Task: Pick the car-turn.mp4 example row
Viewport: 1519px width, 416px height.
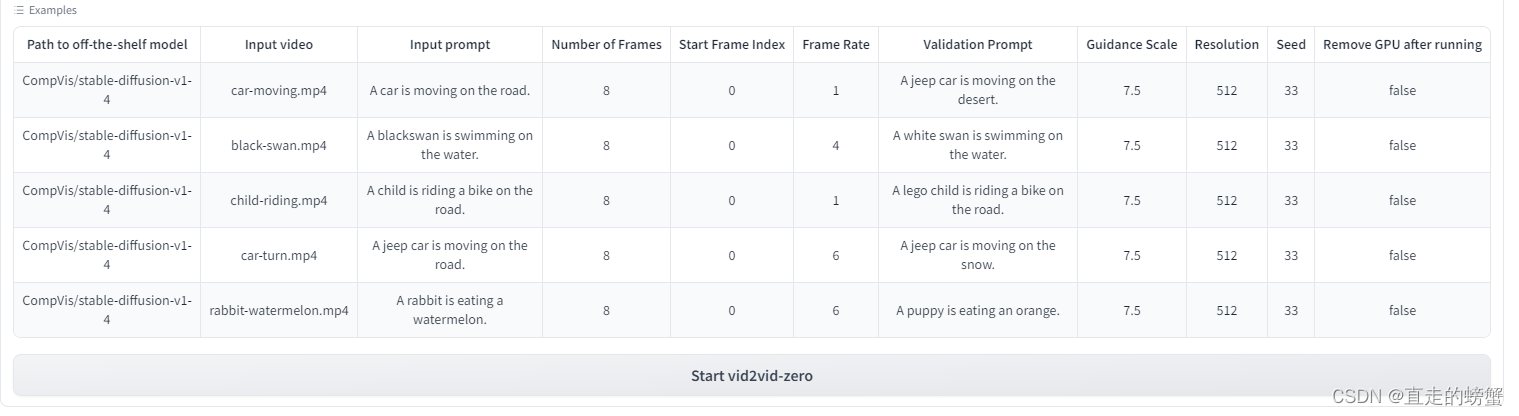Action: (278, 255)
